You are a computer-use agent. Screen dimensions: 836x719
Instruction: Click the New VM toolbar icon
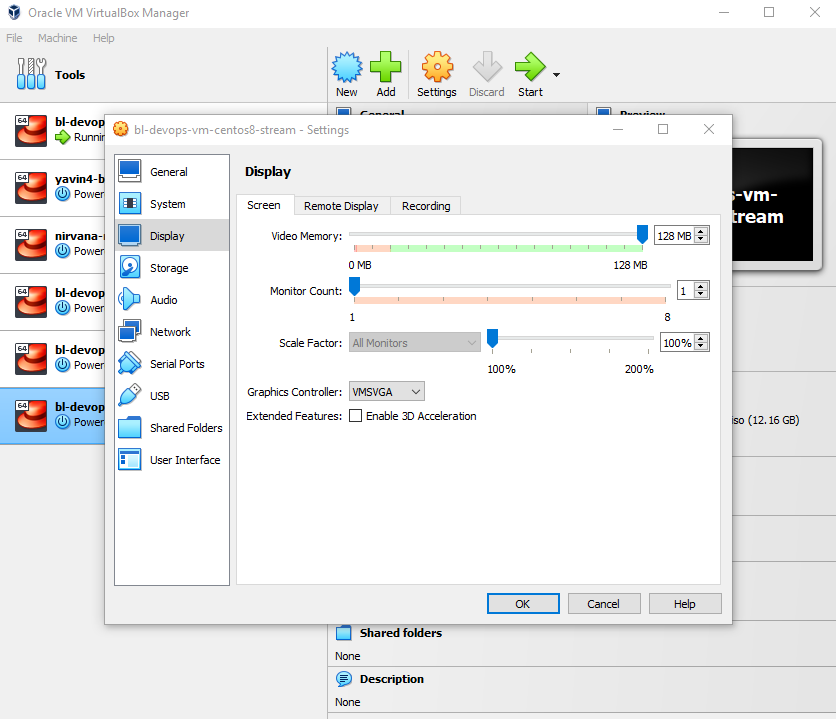point(347,67)
